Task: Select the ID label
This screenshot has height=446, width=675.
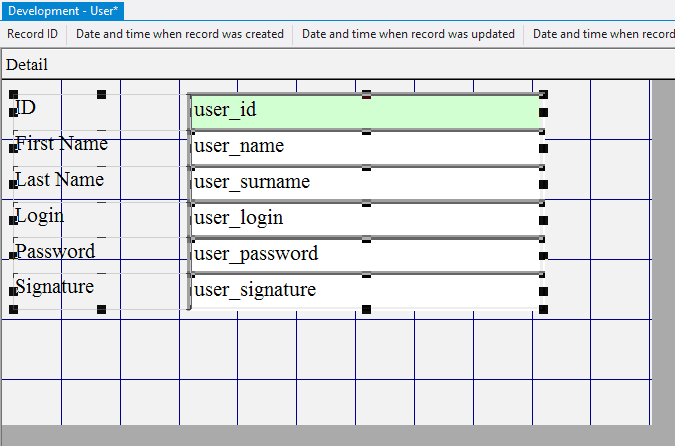Action: click(x=27, y=108)
